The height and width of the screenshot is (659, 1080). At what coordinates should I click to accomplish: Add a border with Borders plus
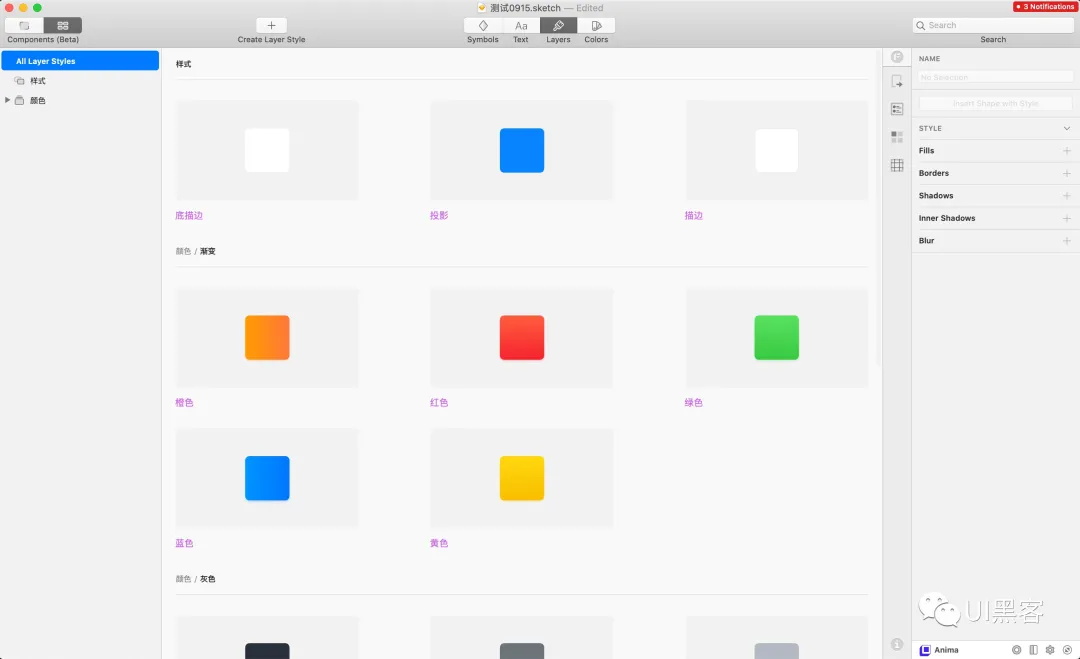1067,174
